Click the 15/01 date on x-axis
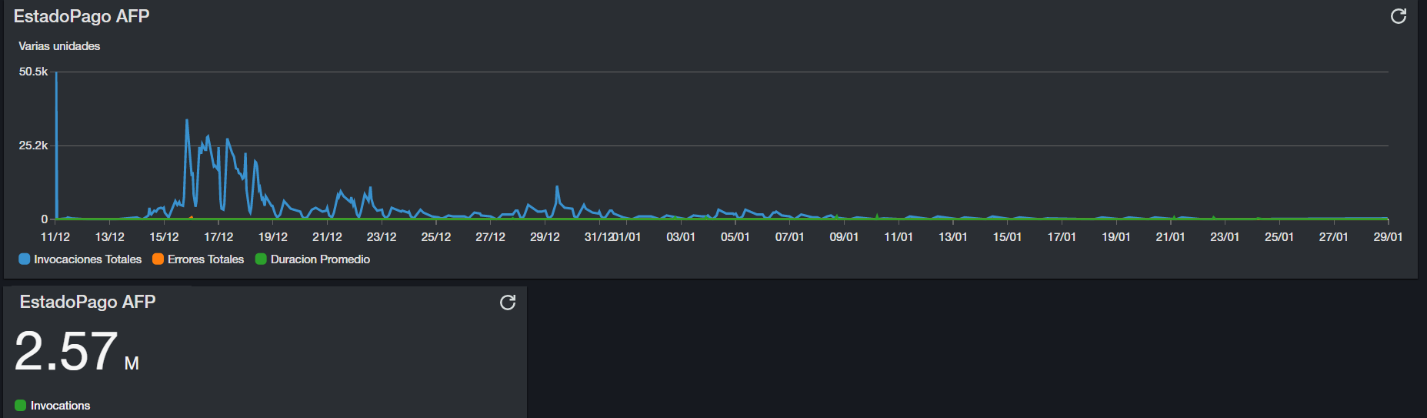The height and width of the screenshot is (418, 1427). coord(1007,237)
